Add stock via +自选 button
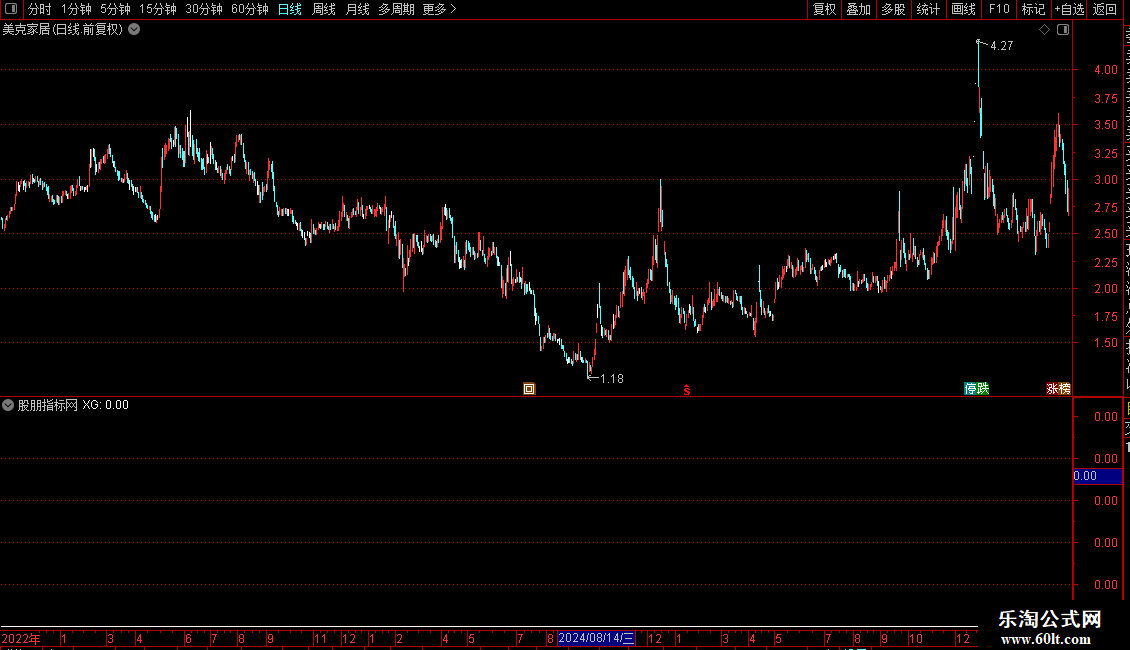The image size is (1130, 650). tap(1069, 9)
